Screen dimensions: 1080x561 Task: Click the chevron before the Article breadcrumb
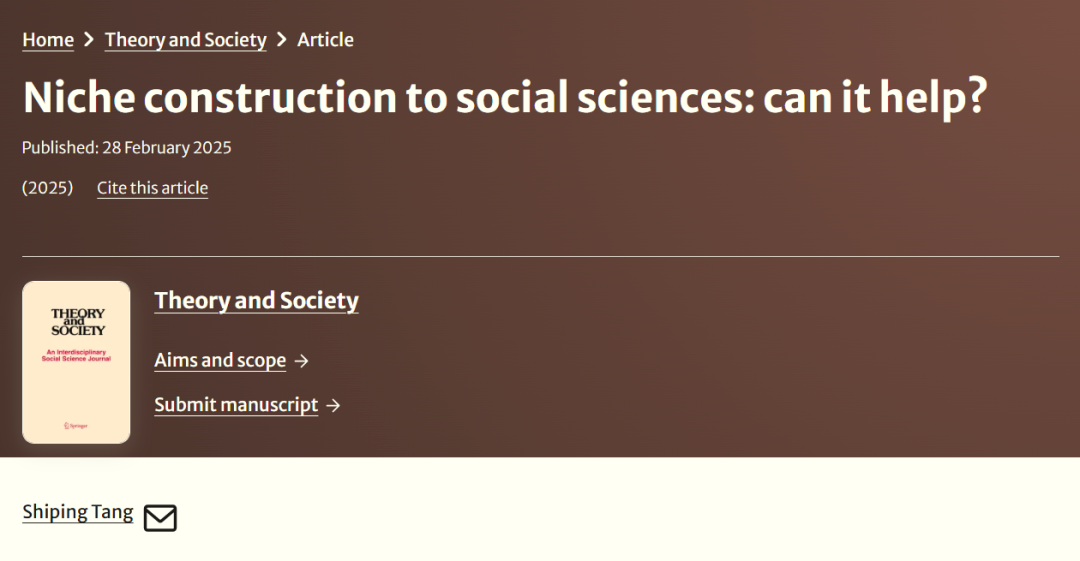click(x=282, y=40)
